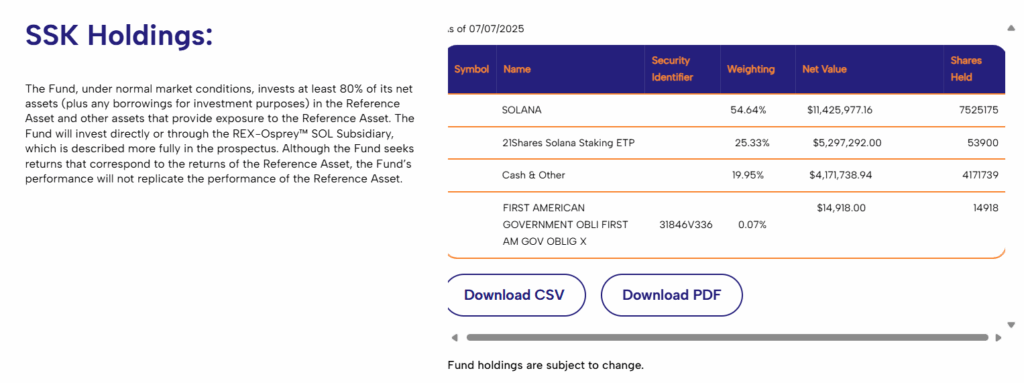The height and width of the screenshot is (383, 1024).
Task: Select the 21Shares Solana Staking ETP row
Action: coord(726,142)
